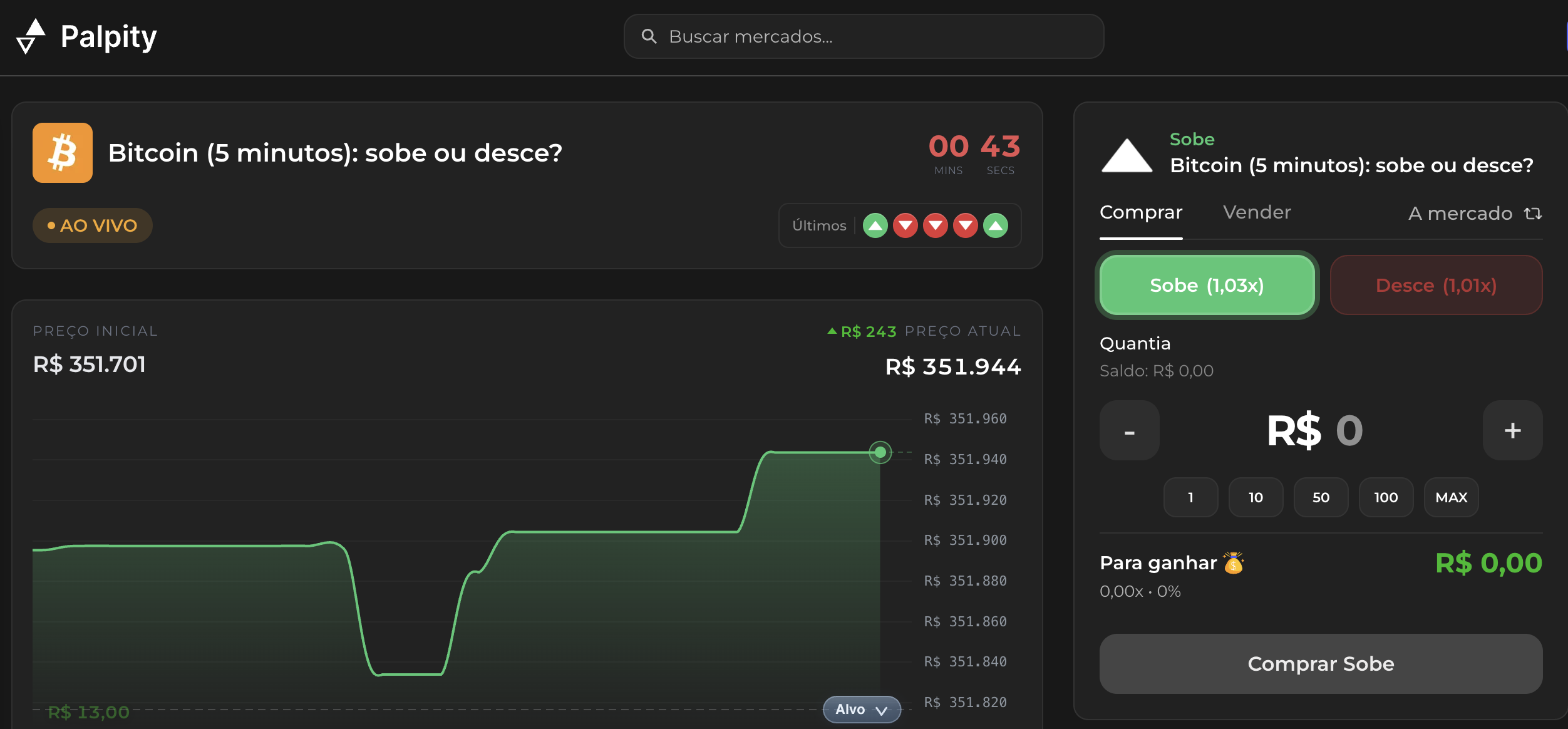Click the current price marker dot on chart
This screenshot has width=1568, height=729.
click(x=880, y=452)
